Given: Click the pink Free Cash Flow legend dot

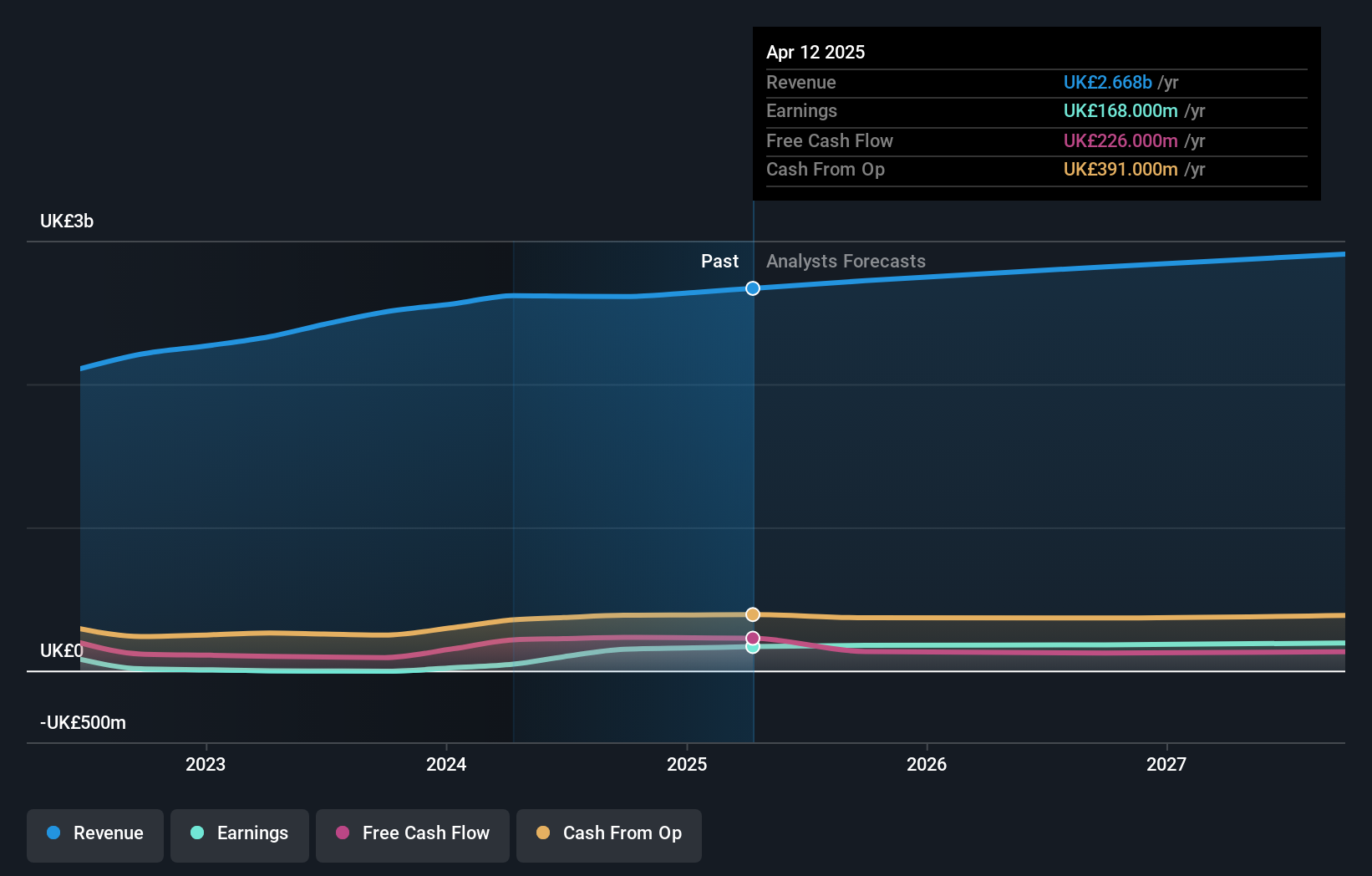Looking at the screenshot, I should (x=343, y=833).
